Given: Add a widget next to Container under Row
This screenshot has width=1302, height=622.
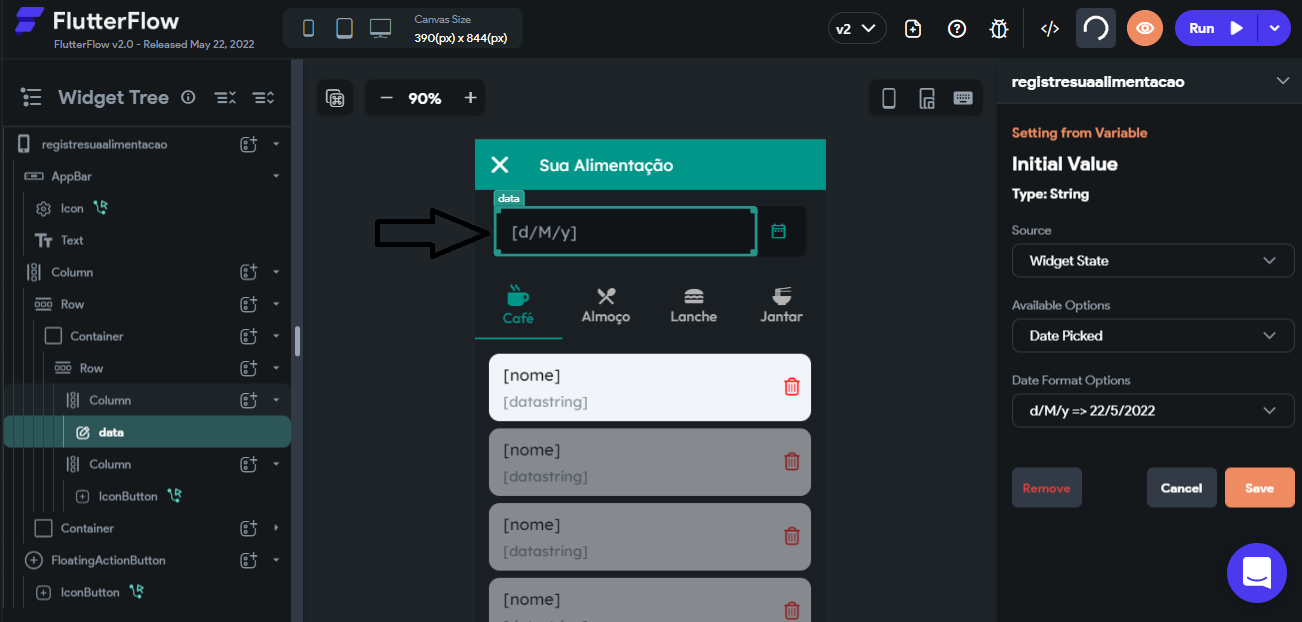Looking at the screenshot, I should pyautogui.click(x=249, y=336).
